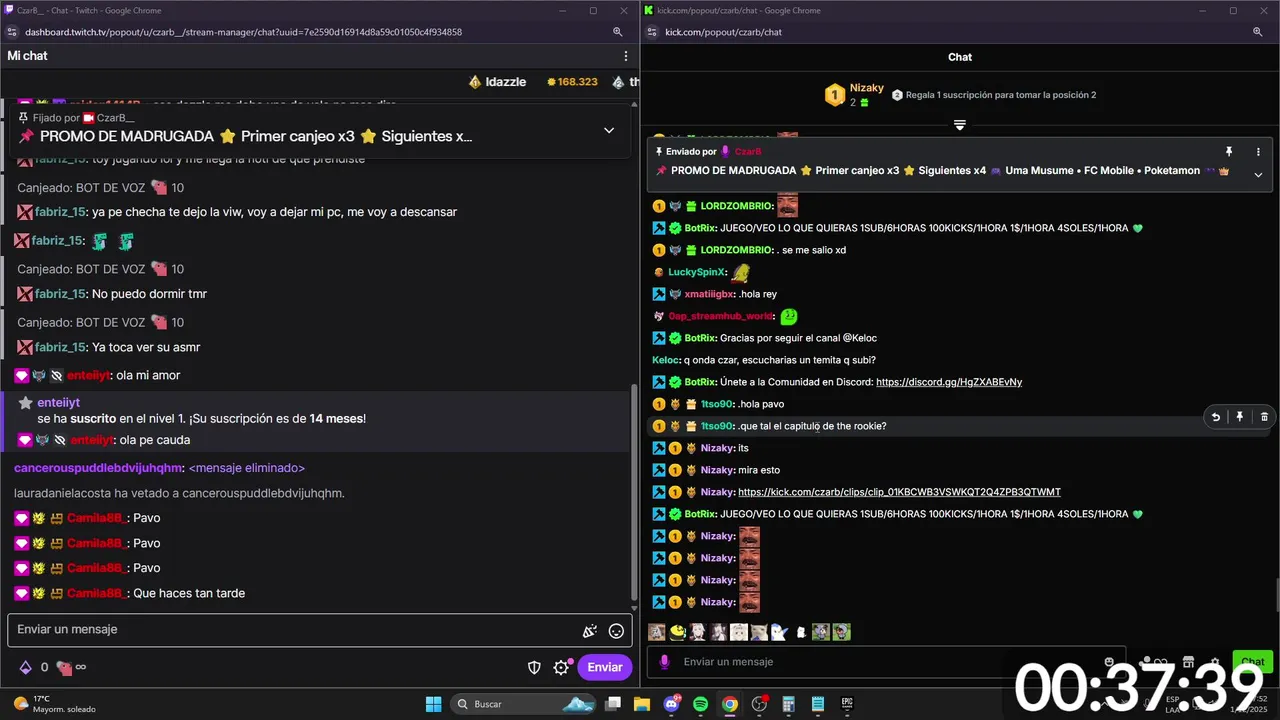Screen dimensions: 1280x720
Task: Open the emote picker in Twitch chat
Action: (616, 631)
